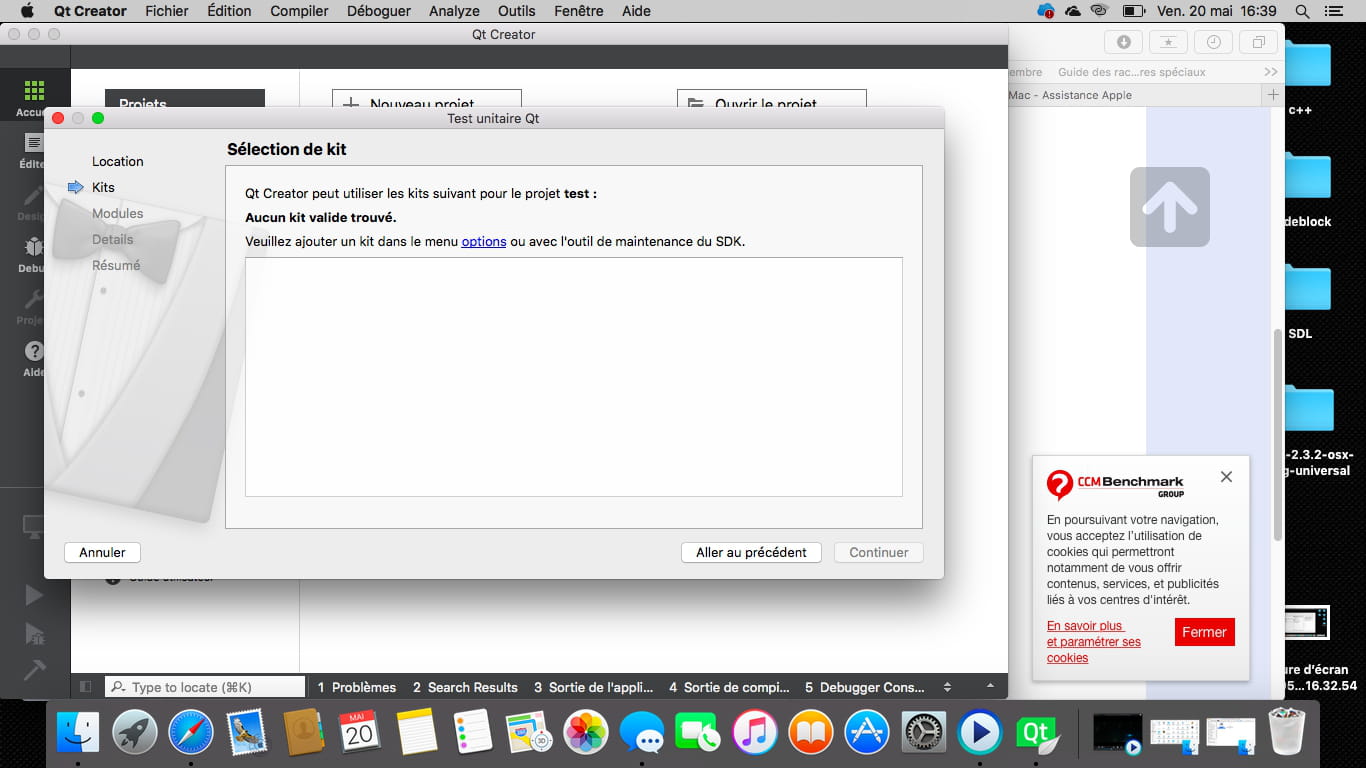
Task: Select the 'Mac - Assistance Apple' Safari tab
Action: point(1070,95)
